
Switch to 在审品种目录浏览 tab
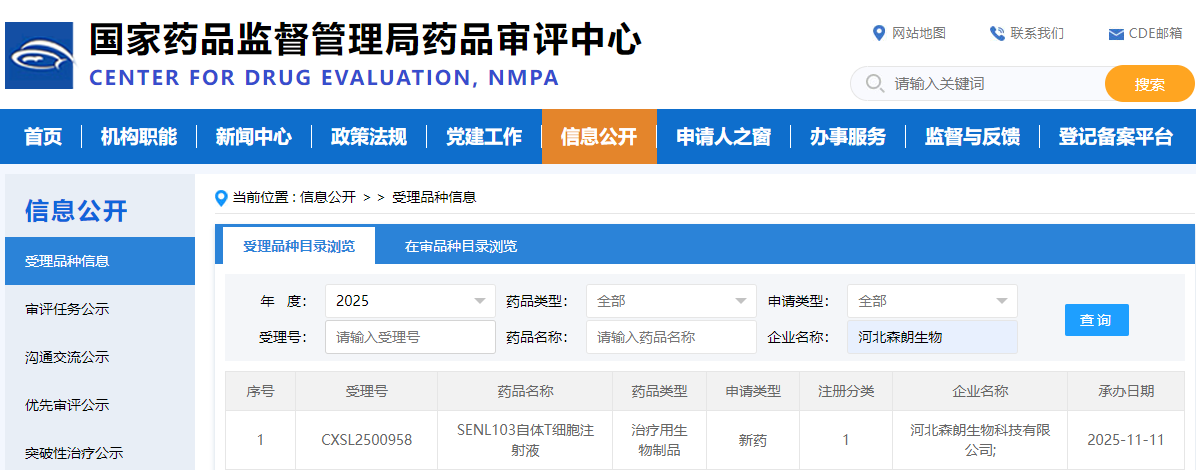tap(461, 246)
